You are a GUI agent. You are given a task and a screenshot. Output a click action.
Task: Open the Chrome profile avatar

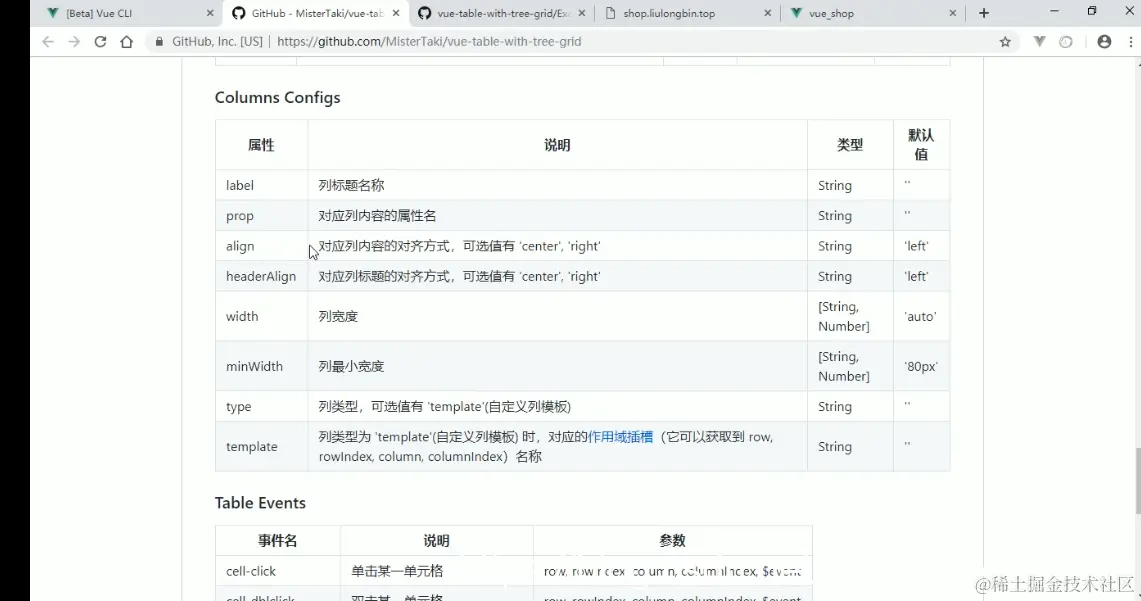pos(1103,41)
